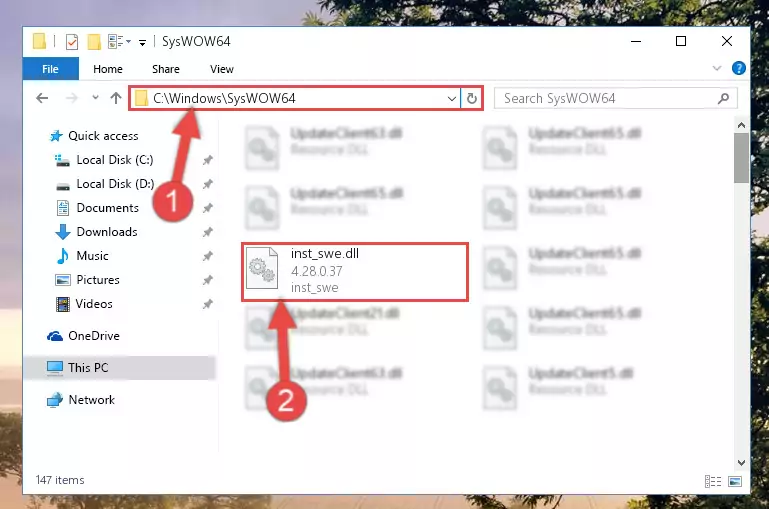Image resolution: width=769 pixels, height=509 pixels.
Task: Expand the ribbon with the chevron
Action: [x=717, y=68]
